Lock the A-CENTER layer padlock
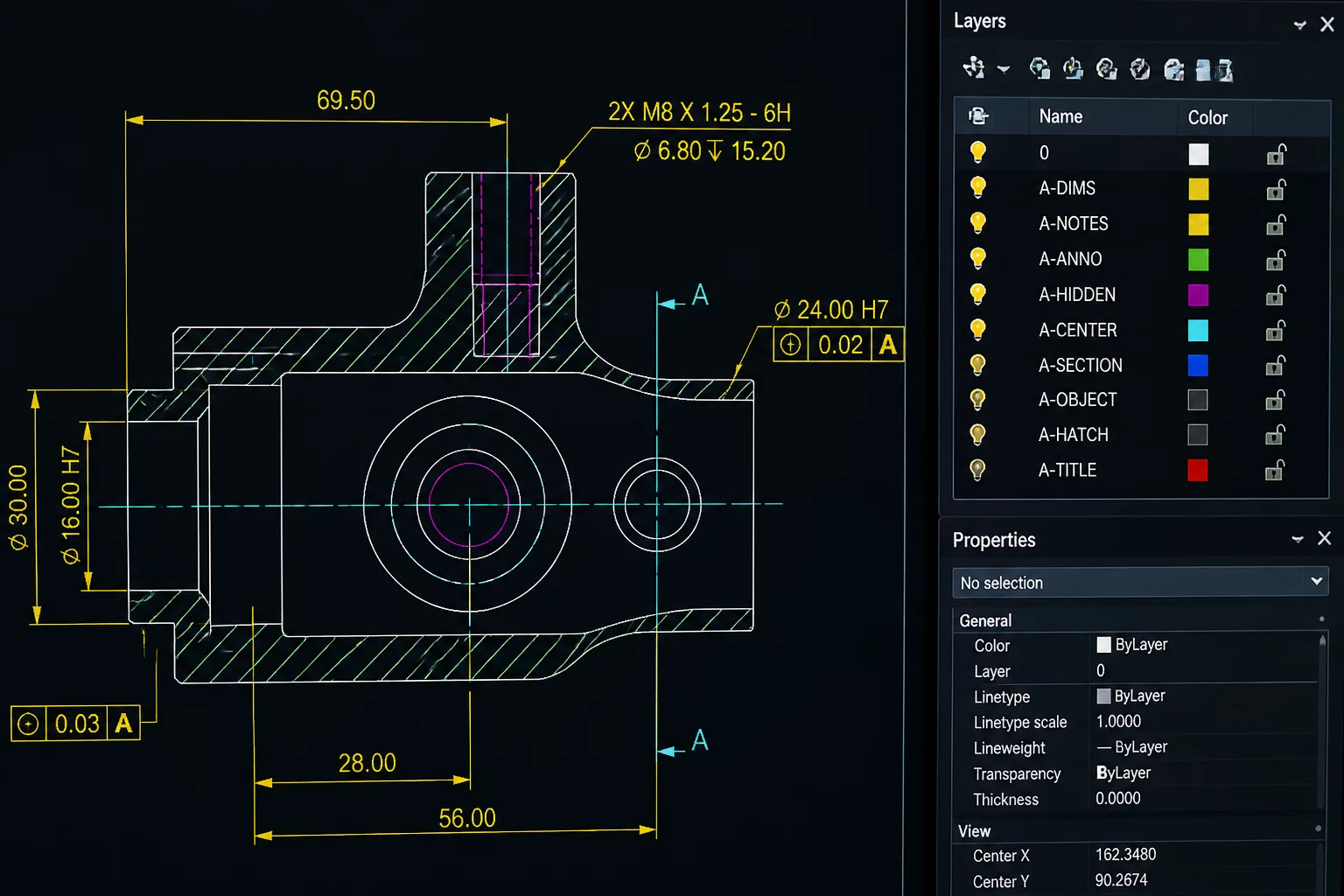Viewport: 1344px width, 896px height. coord(1276,331)
